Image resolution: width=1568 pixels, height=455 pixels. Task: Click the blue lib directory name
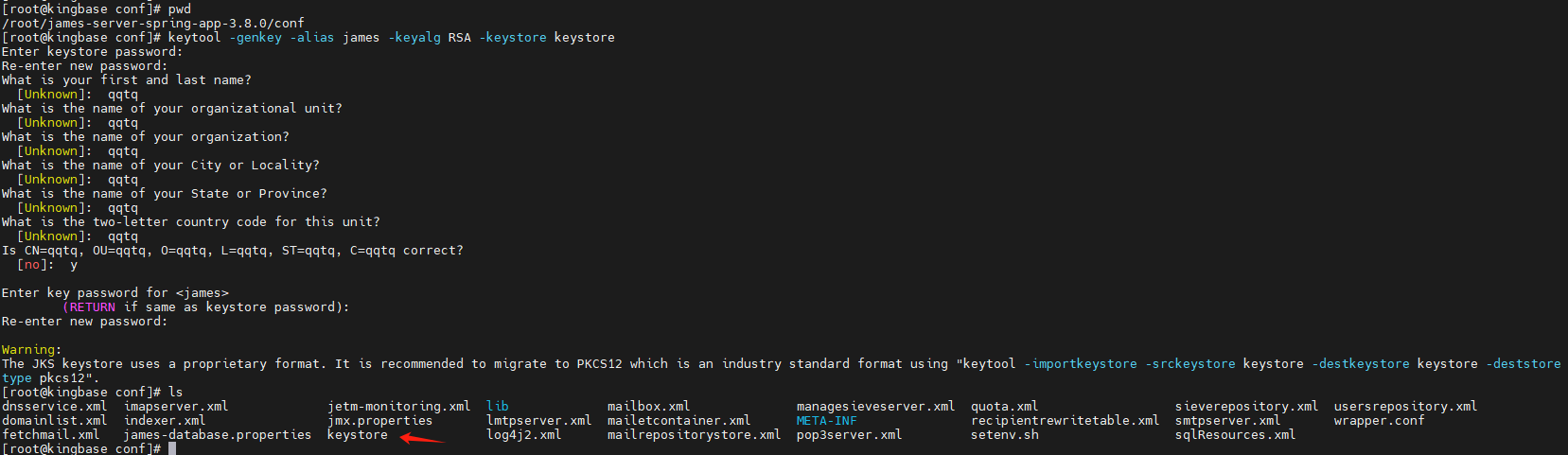point(497,407)
